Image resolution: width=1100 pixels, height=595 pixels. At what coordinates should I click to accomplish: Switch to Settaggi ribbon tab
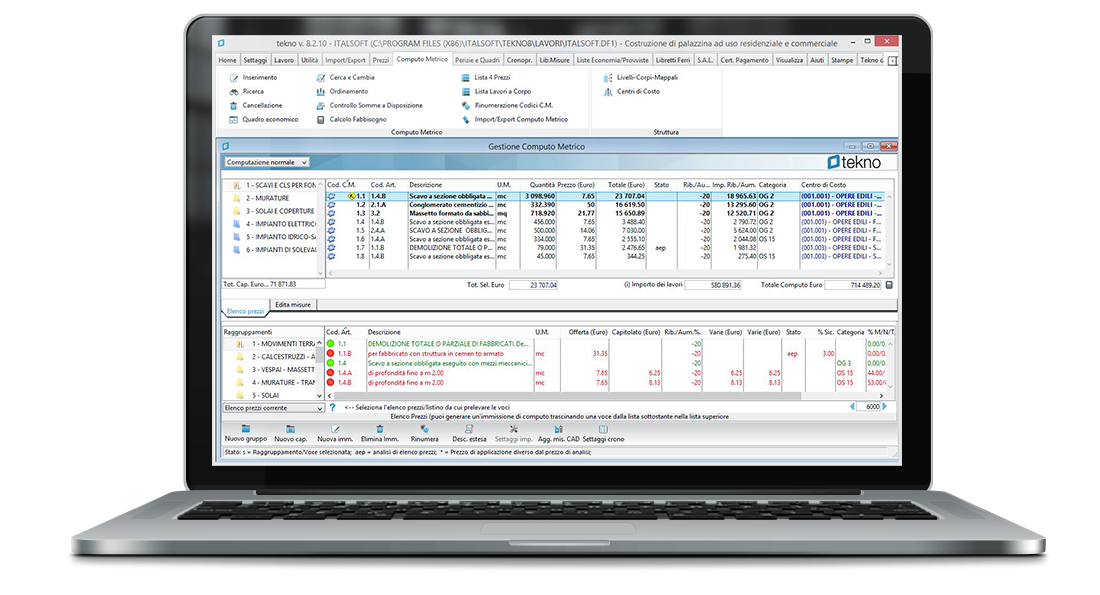255,60
